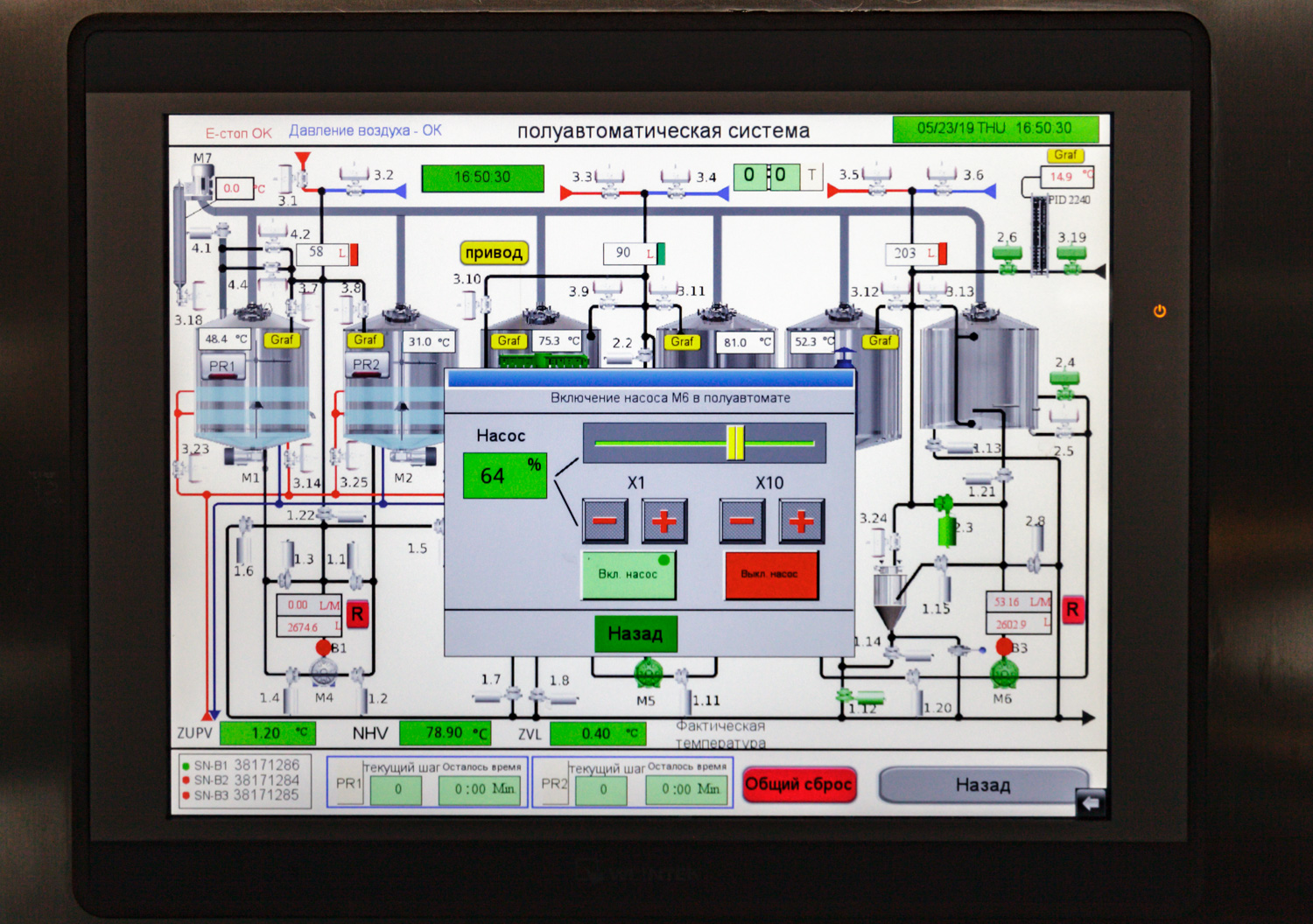Select pump M5 icon
This screenshot has width=1313, height=924.
pyautogui.click(x=648, y=674)
